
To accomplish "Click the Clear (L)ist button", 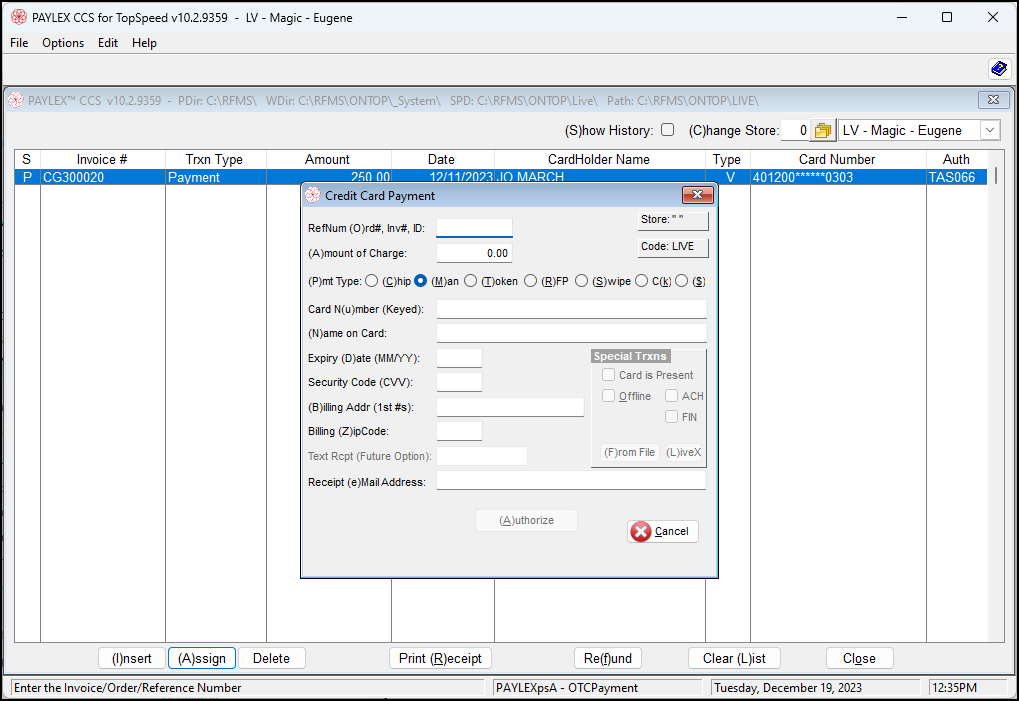I will click(734, 658).
